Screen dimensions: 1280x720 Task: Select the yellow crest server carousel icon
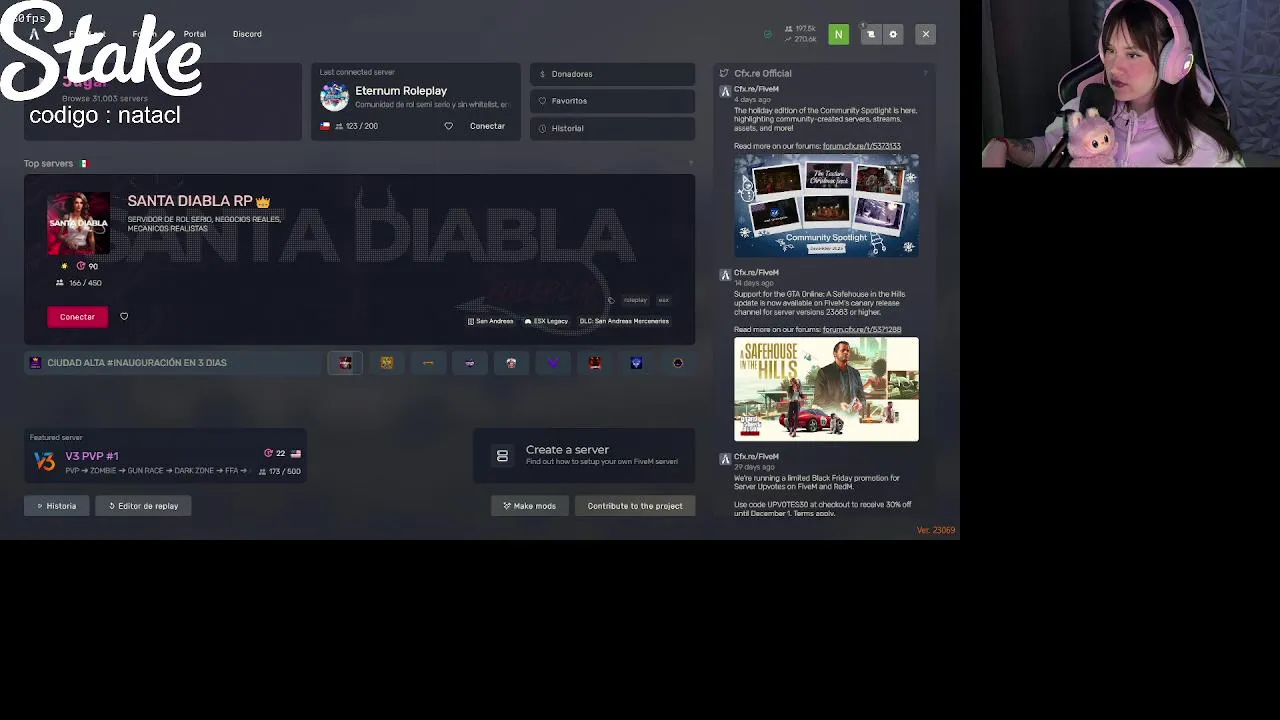tap(387, 363)
